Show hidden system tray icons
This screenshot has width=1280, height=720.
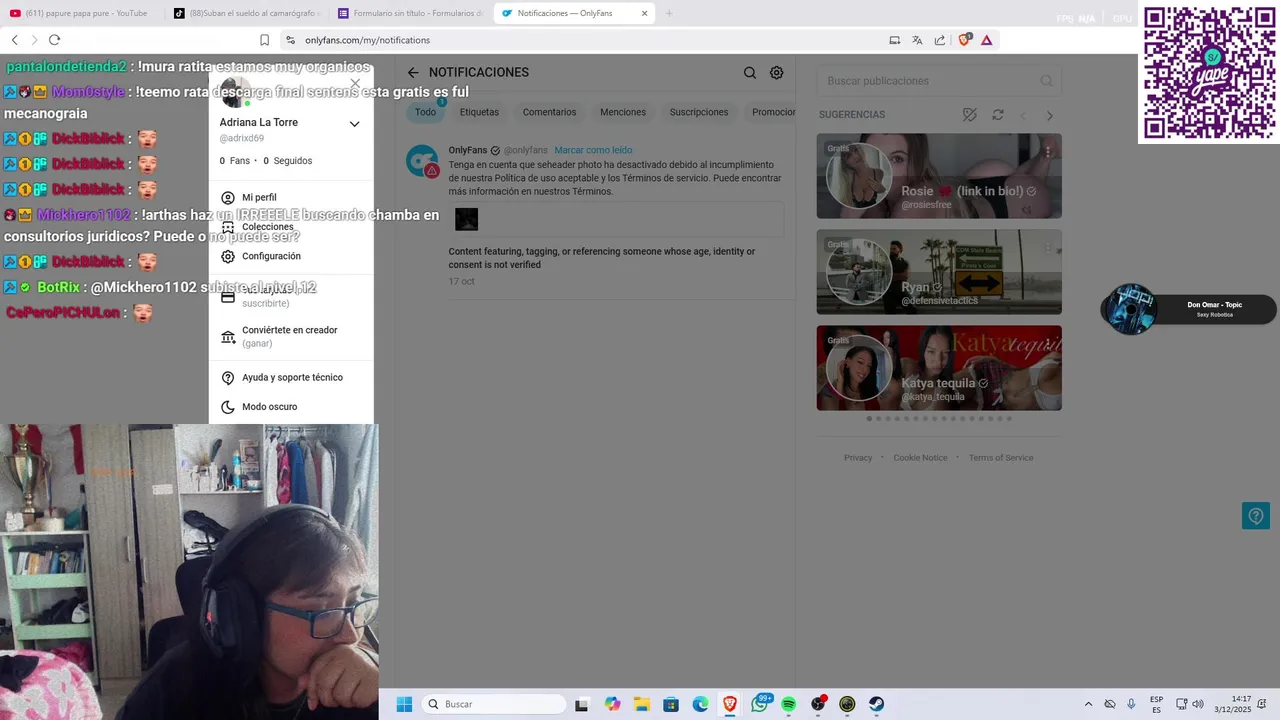[1088, 704]
